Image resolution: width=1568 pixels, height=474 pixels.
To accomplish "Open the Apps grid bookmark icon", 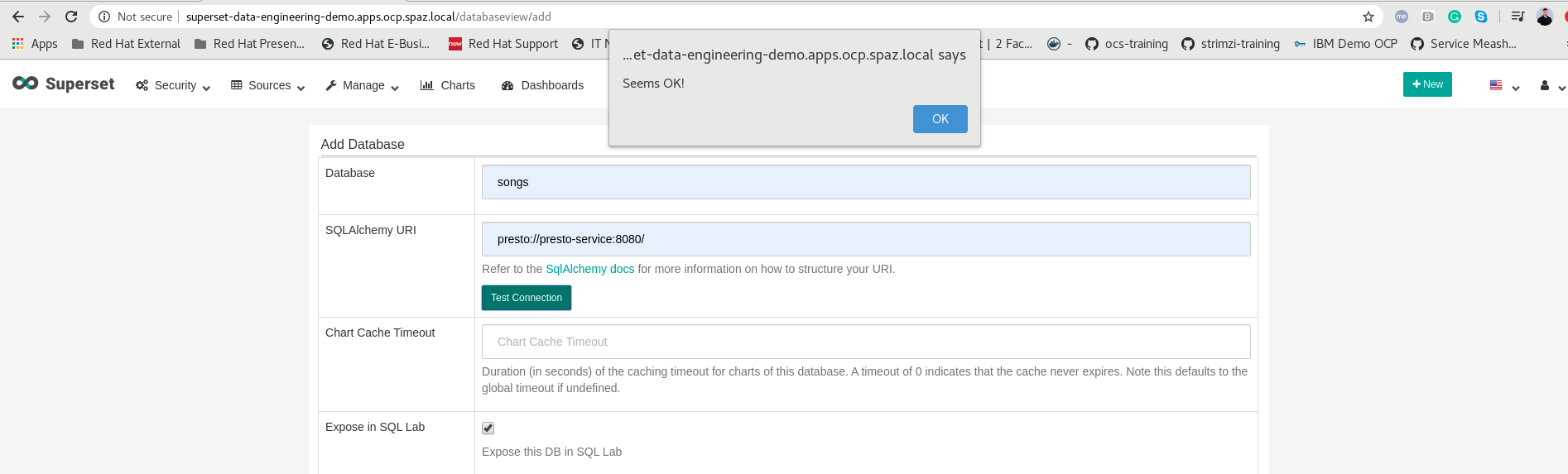I will (17, 44).
